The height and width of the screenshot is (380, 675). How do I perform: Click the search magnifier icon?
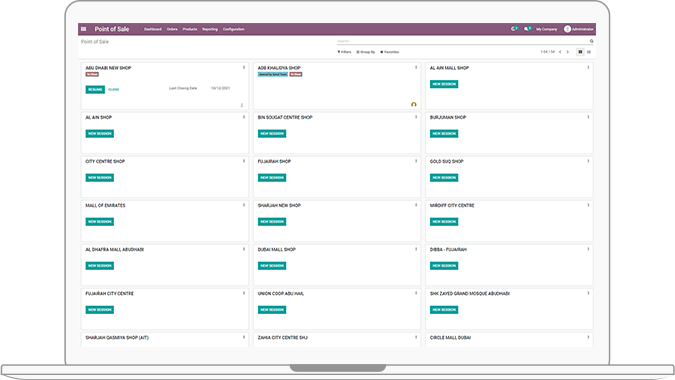click(x=591, y=41)
